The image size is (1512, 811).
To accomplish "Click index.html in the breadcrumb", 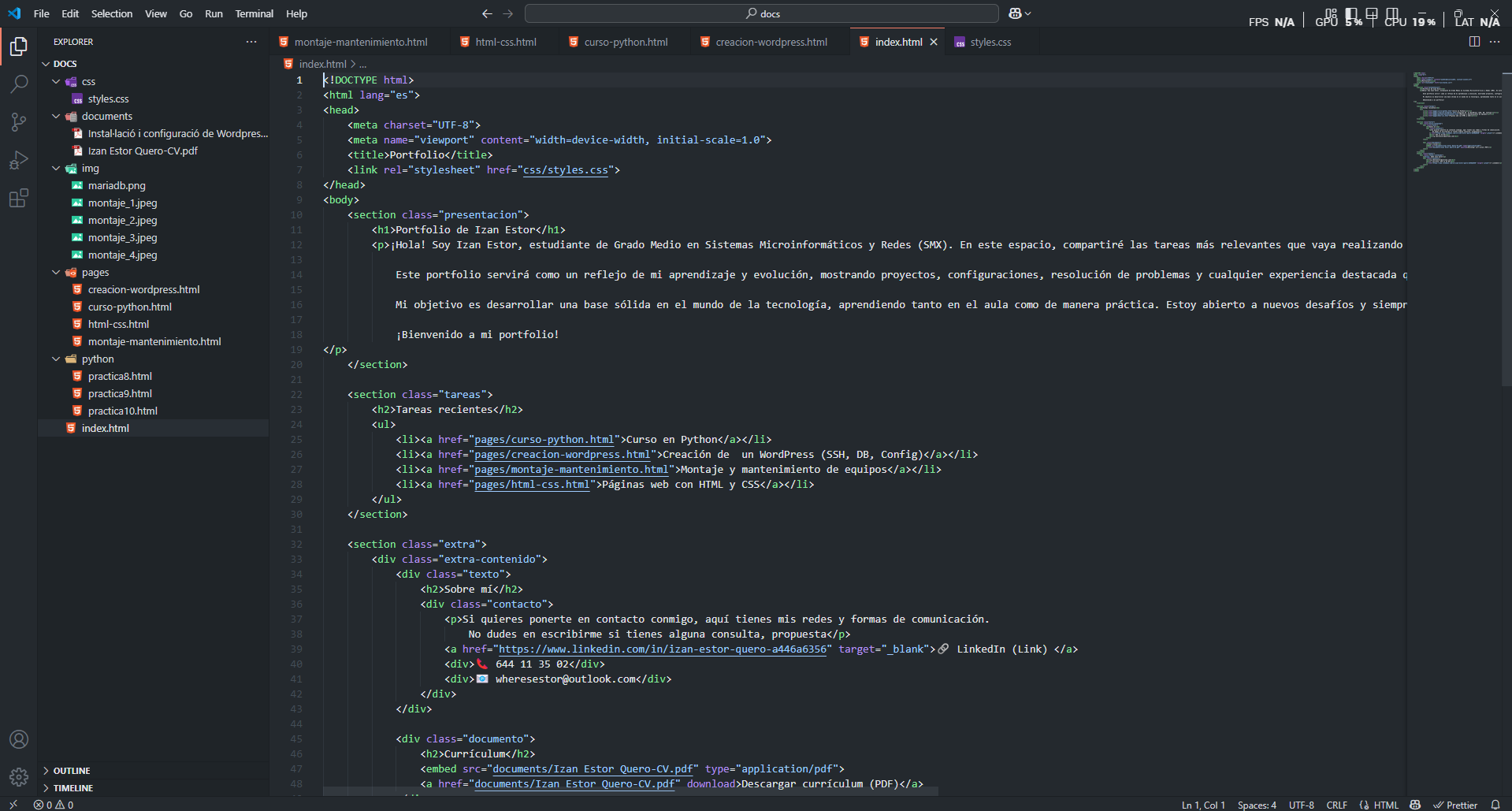I will click(322, 64).
